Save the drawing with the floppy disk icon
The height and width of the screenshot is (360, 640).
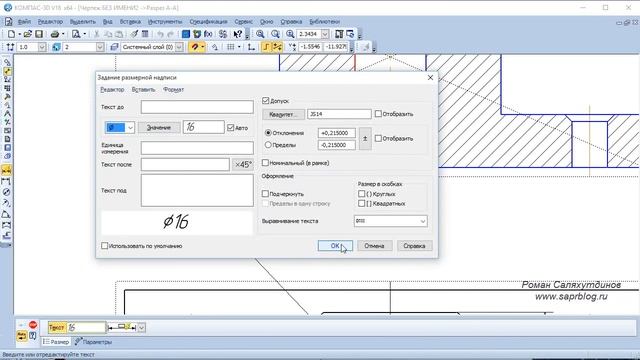point(39,34)
